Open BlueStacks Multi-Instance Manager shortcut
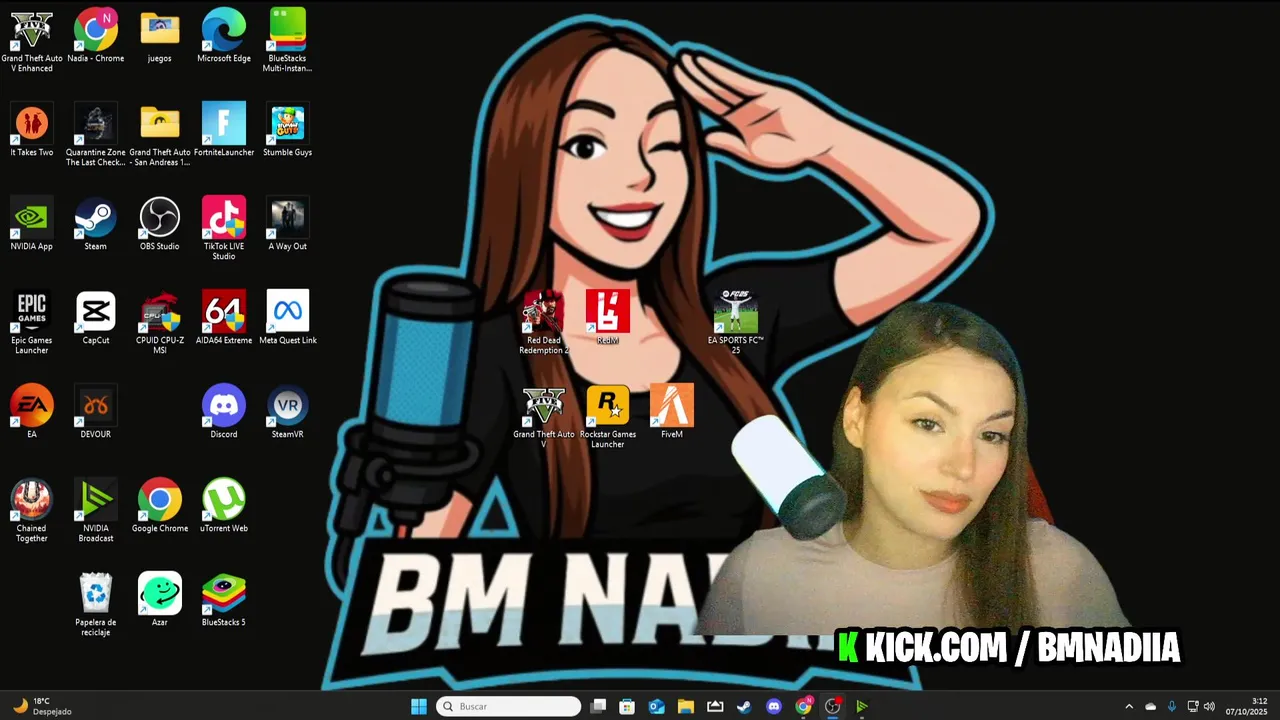The width and height of the screenshot is (1280, 720). (288, 40)
